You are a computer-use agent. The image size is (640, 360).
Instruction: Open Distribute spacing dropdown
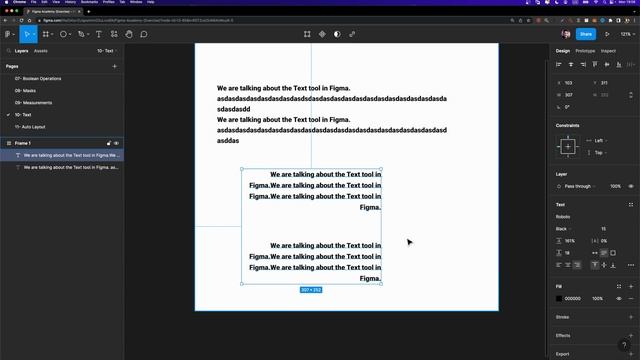click(631, 64)
